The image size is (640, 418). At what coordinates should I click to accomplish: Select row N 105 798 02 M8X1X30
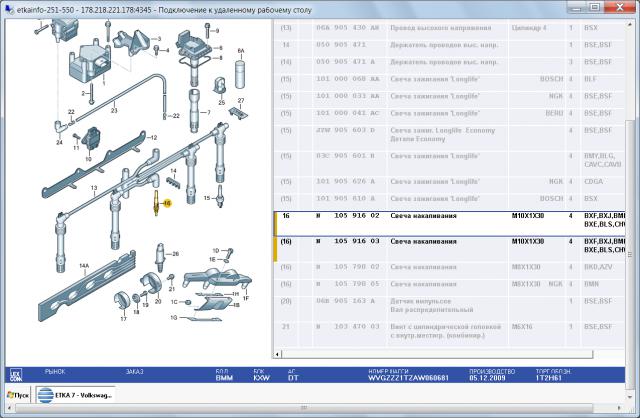pos(449,267)
